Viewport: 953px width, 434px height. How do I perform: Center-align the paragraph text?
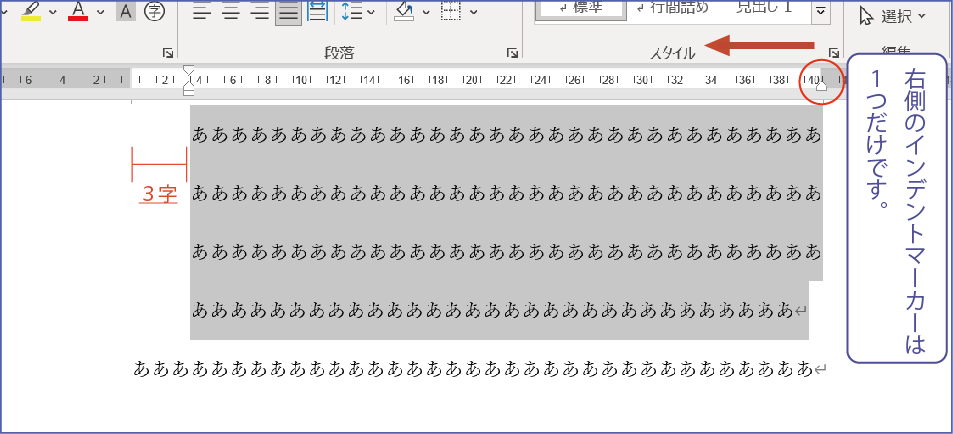pos(231,13)
